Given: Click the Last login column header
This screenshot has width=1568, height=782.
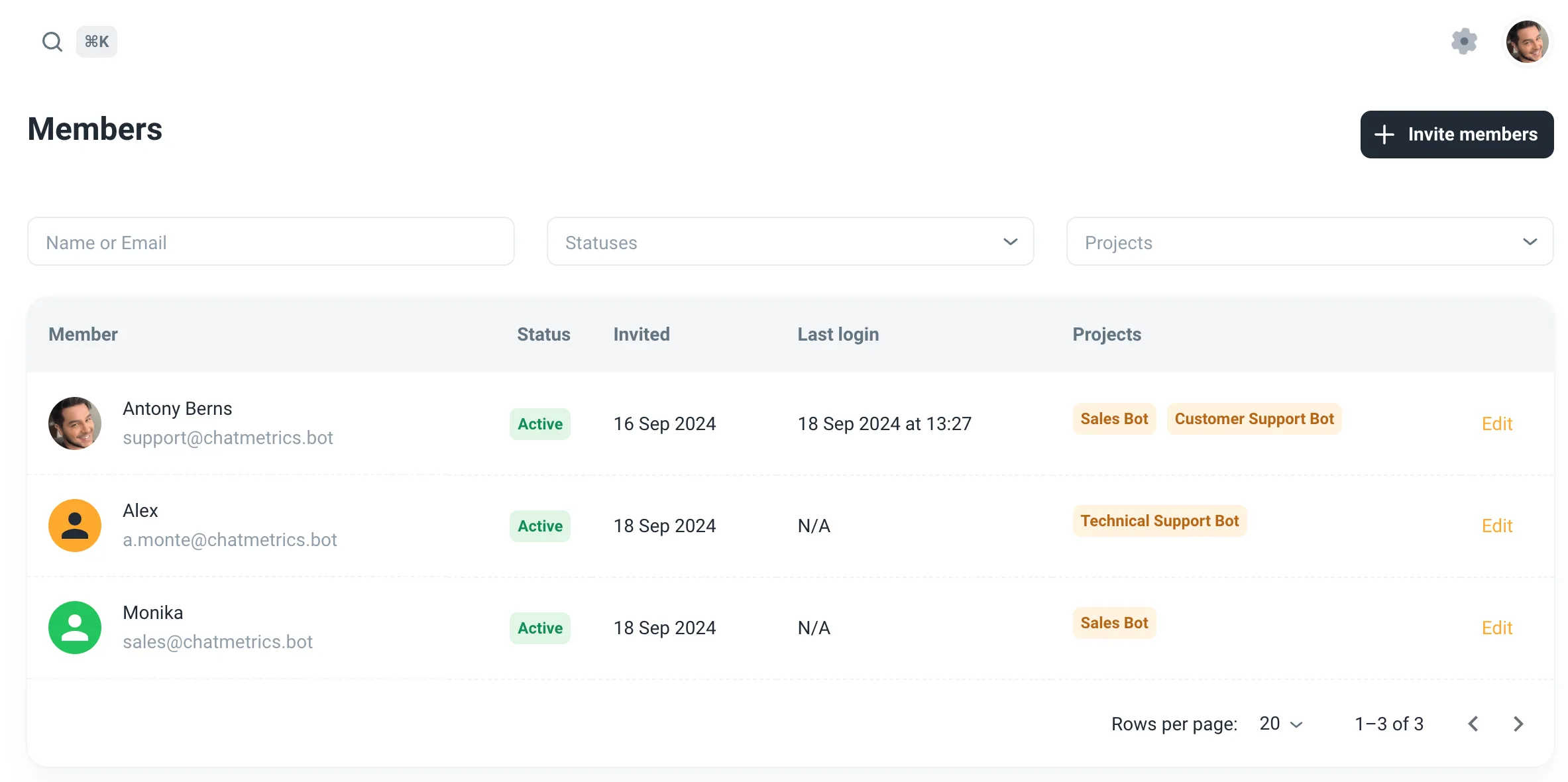Looking at the screenshot, I should point(838,334).
